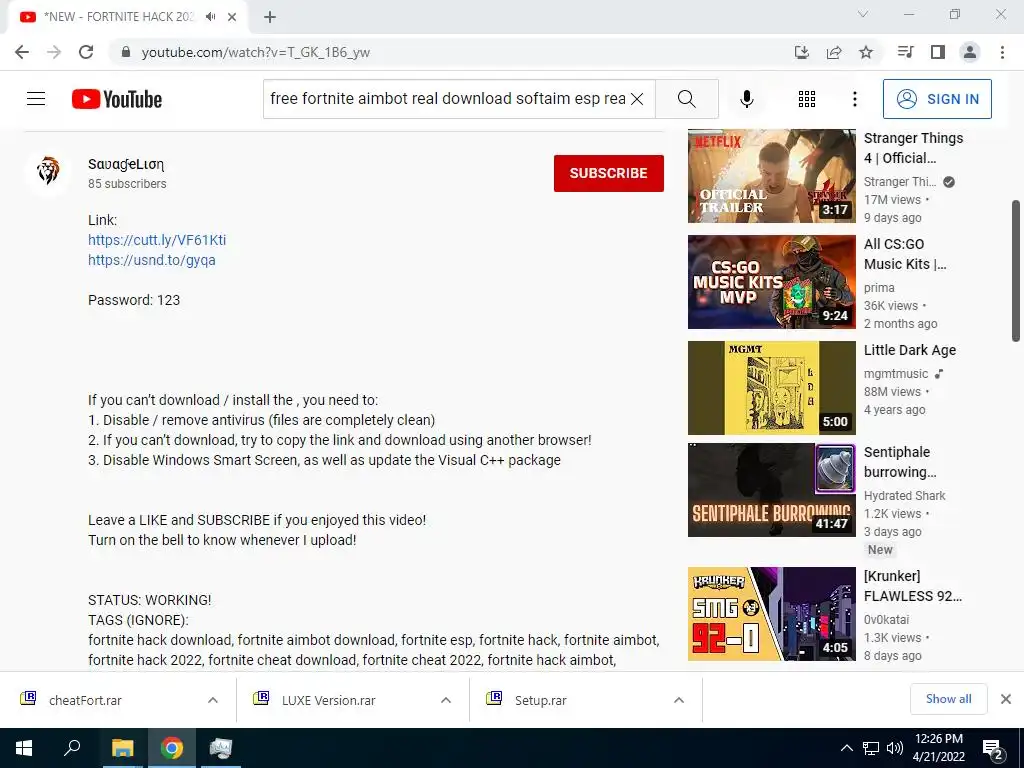This screenshot has width=1024, height=768.
Task: Click the SIGN IN button
Action: pyautogui.click(x=937, y=99)
